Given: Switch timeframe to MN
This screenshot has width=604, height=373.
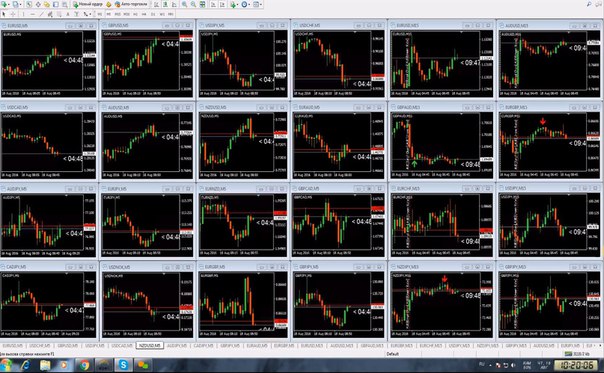Looking at the screenshot, I should coord(170,14).
